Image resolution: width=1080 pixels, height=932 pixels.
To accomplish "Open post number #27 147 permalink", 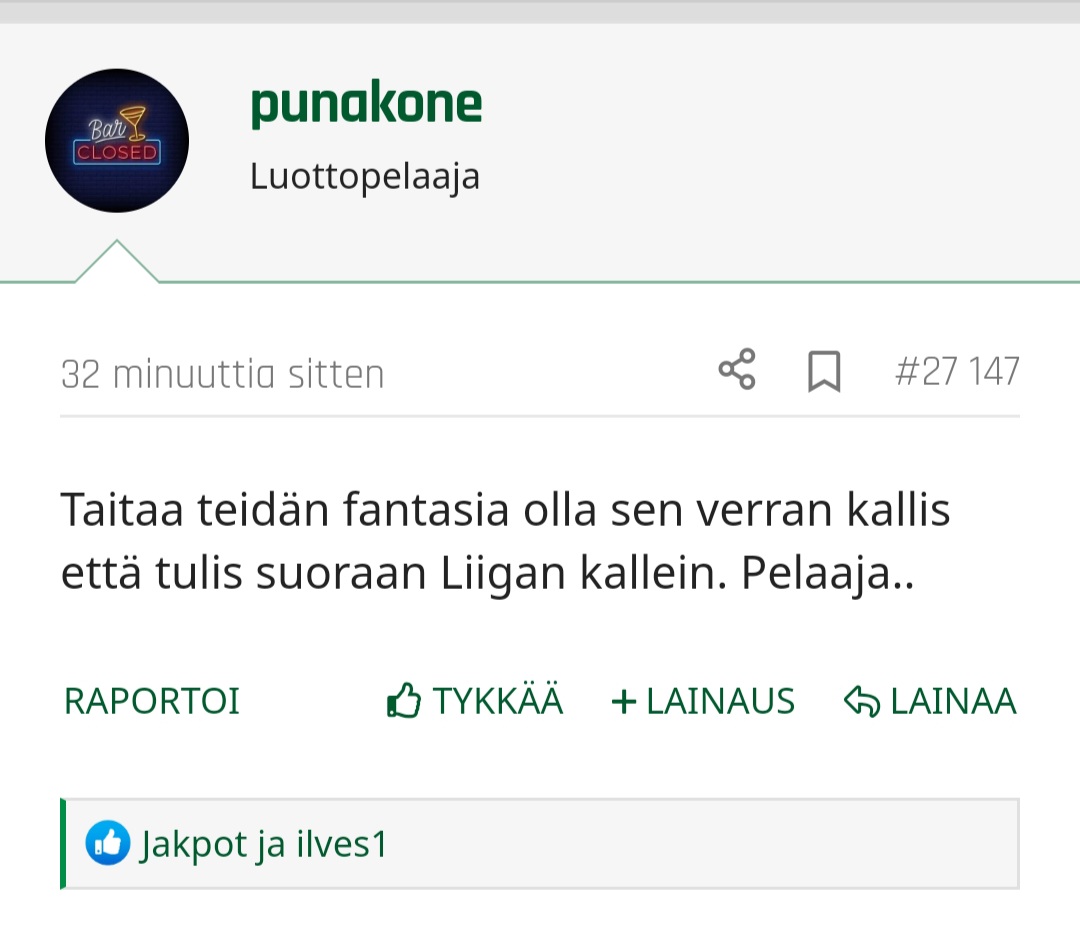I will pyautogui.click(x=957, y=372).
